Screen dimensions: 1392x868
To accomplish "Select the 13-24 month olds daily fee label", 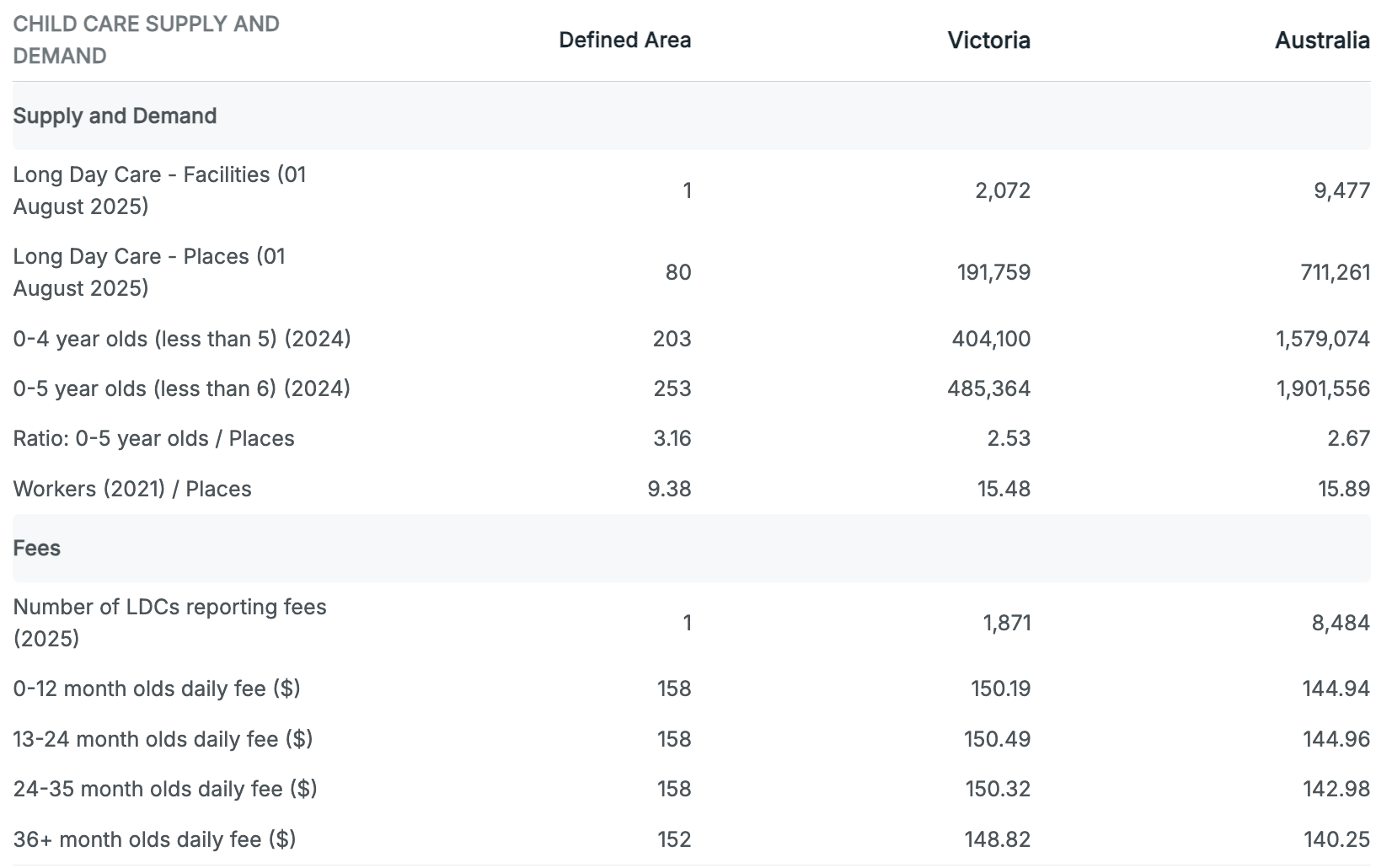I will (x=163, y=739).
